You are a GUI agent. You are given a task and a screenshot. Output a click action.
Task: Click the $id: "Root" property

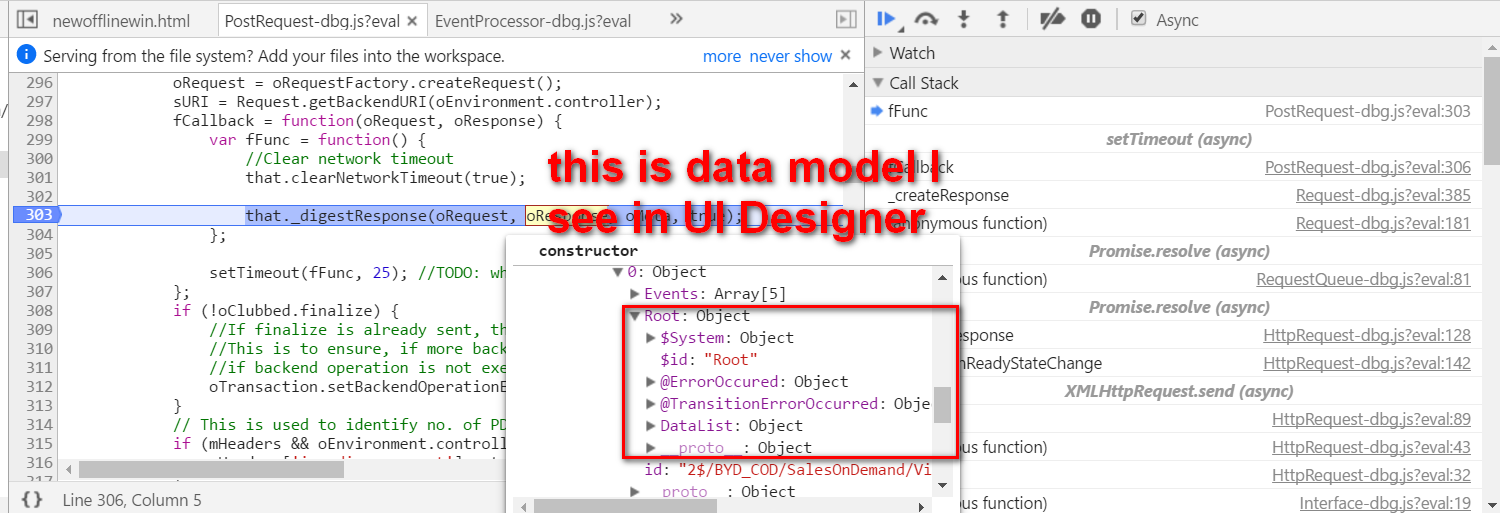click(x=709, y=360)
